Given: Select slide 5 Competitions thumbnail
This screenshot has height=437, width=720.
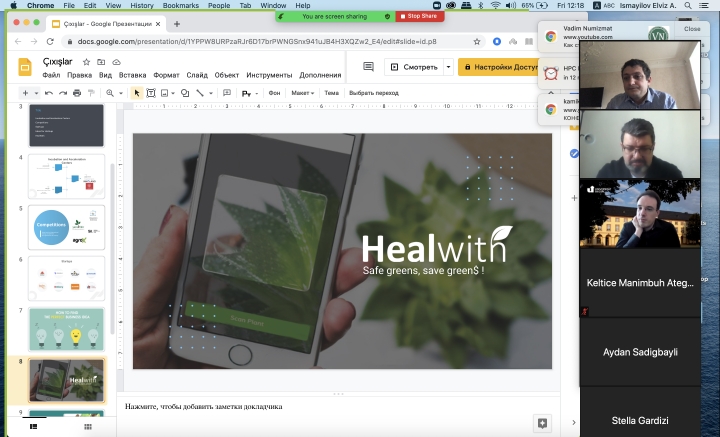Looking at the screenshot, I should 67,225.
